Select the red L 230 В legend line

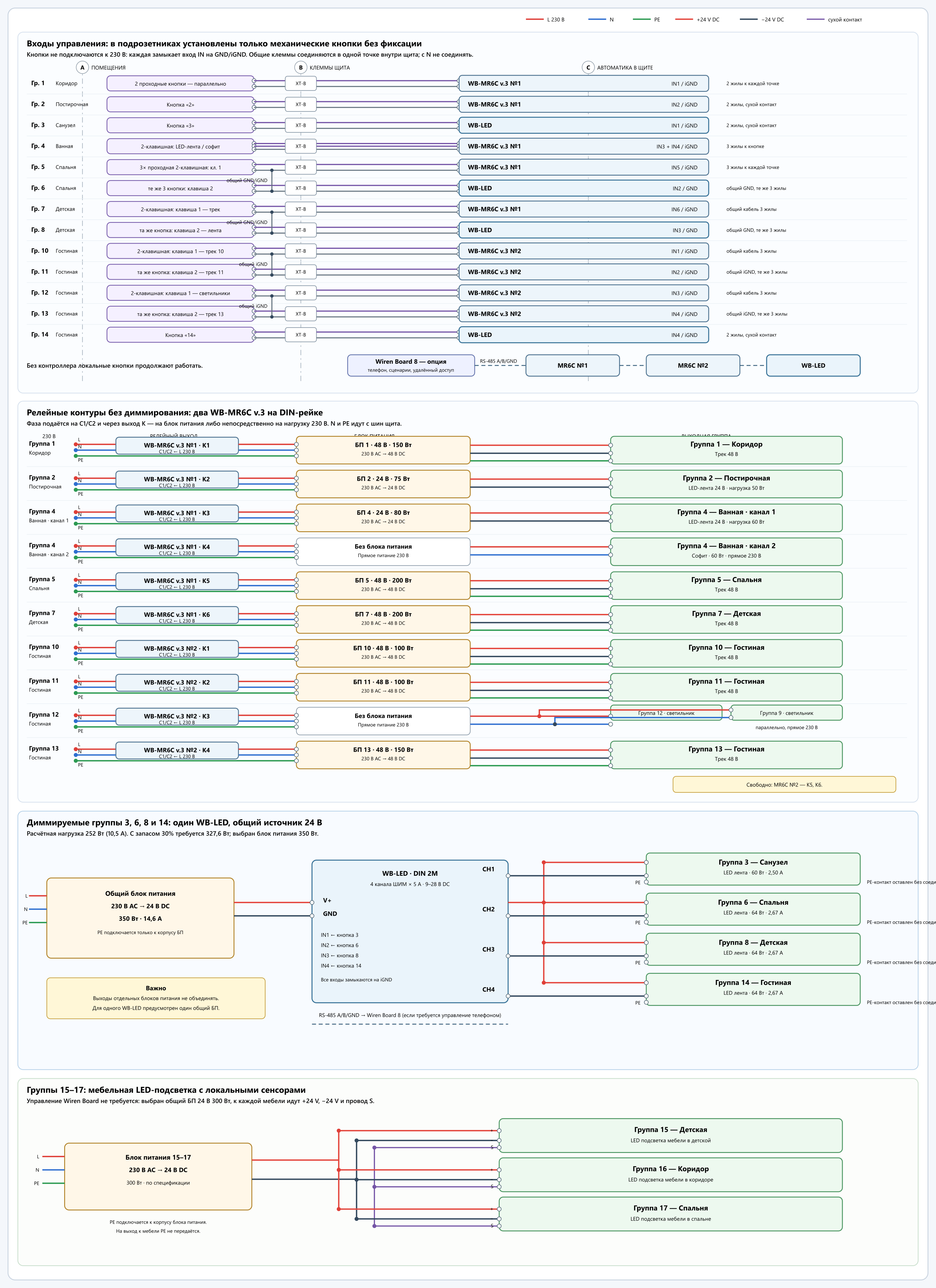[x=535, y=19]
